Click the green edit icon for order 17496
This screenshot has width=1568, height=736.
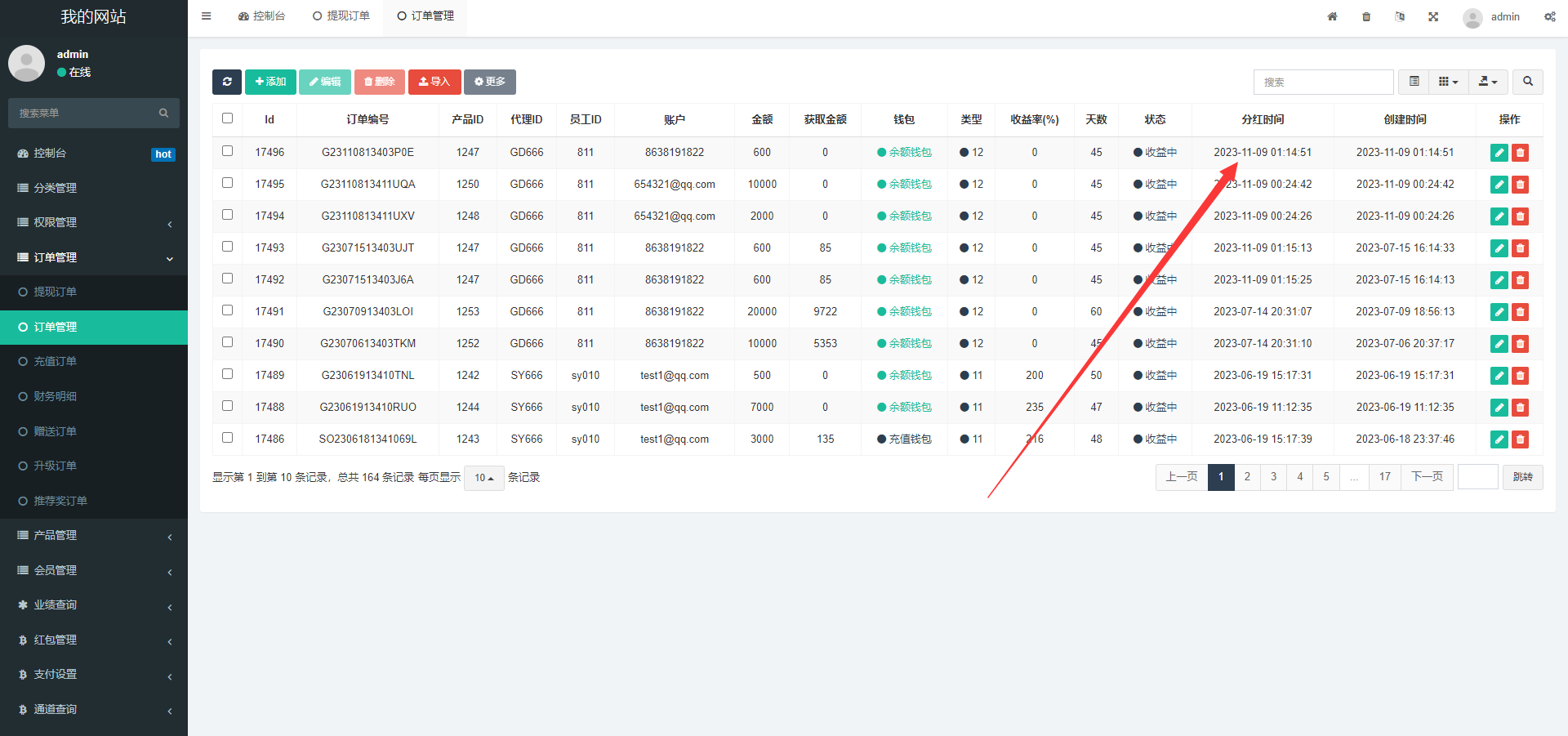(x=1499, y=153)
